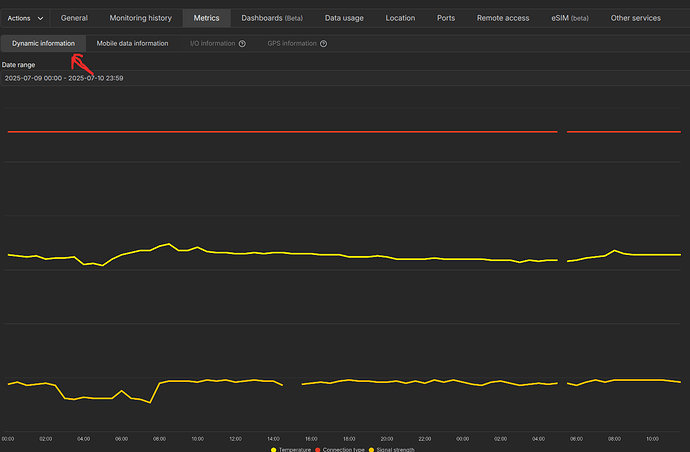Toggle the Temperature series in legend

point(292,449)
